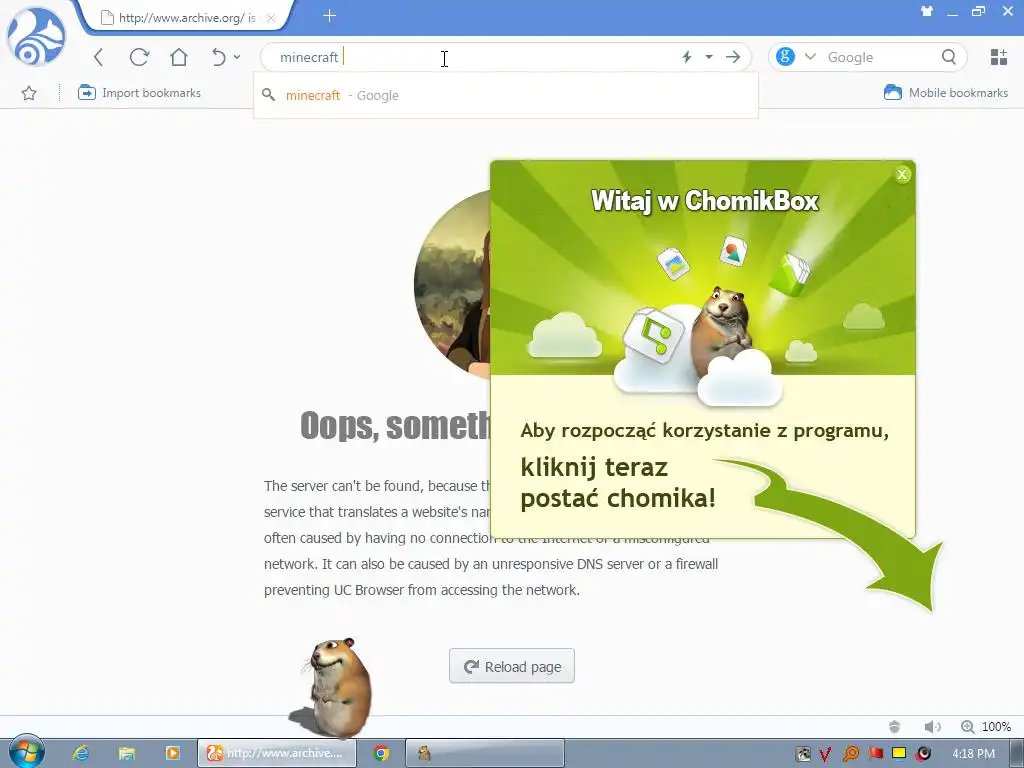This screenshot has height=768, width=1024.
Task: Click the red flag tray icon
Action: click(876, 754)
